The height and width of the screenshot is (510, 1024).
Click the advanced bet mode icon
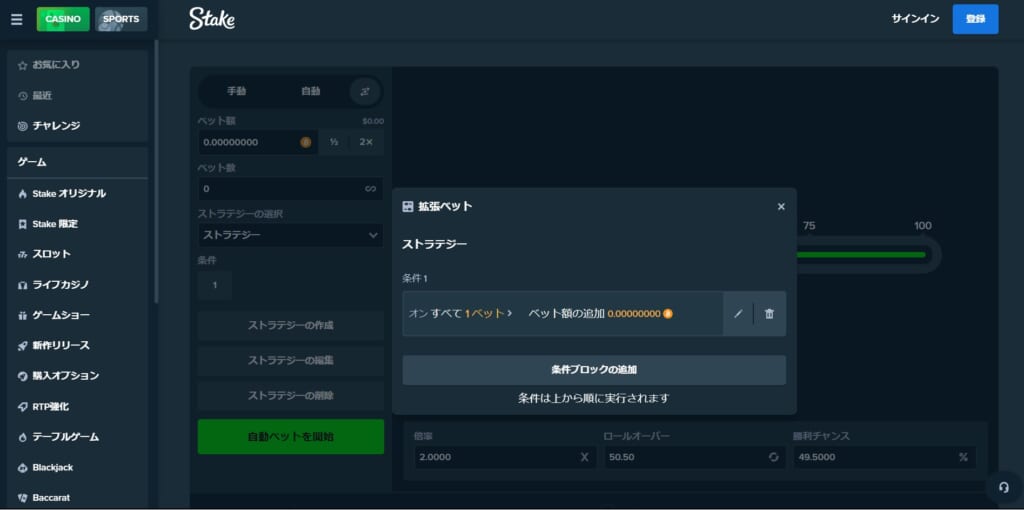365,91
